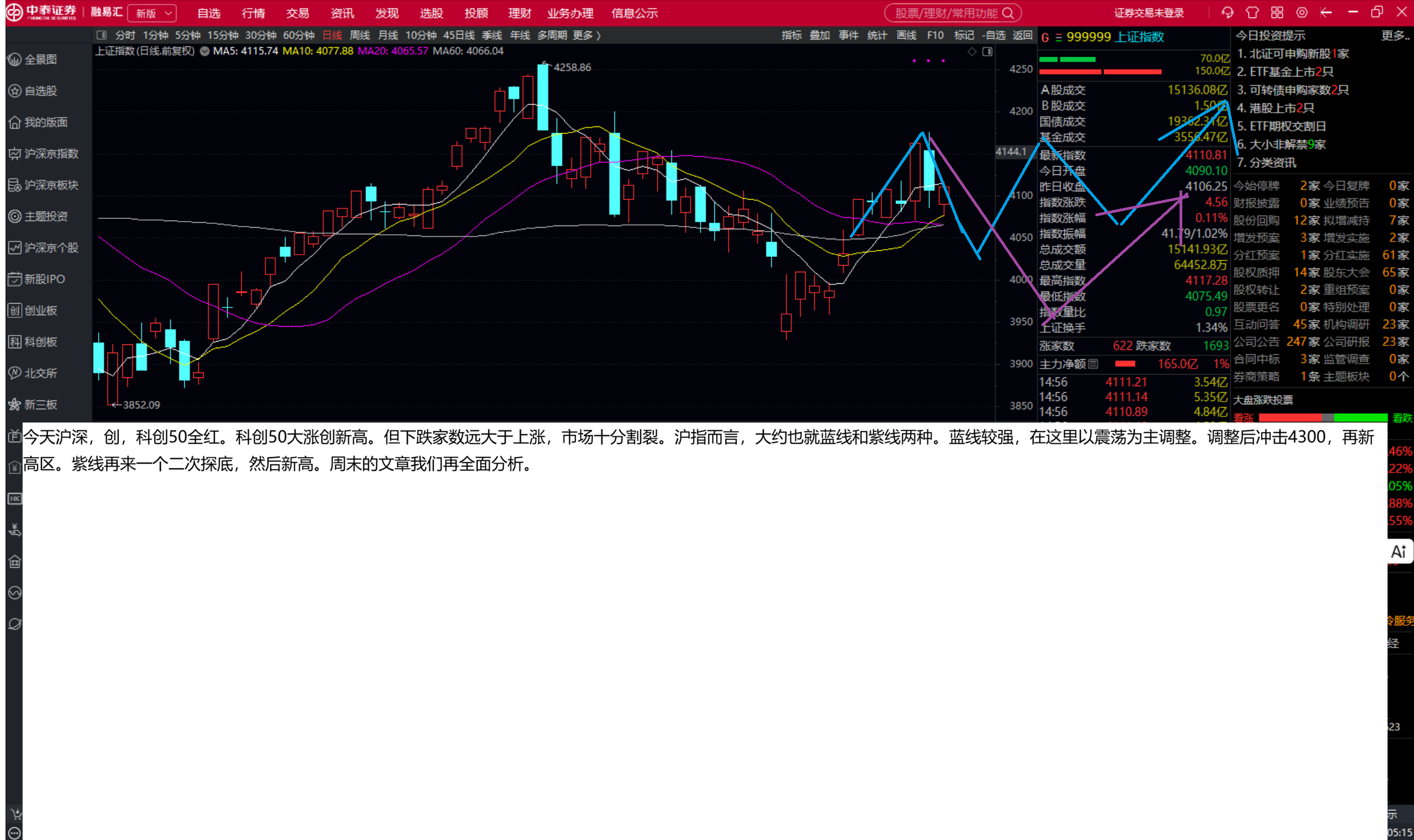Open the shopping cart download icon
The height and width of the screenshot is (840, 1414).
(x=16, y=814)
